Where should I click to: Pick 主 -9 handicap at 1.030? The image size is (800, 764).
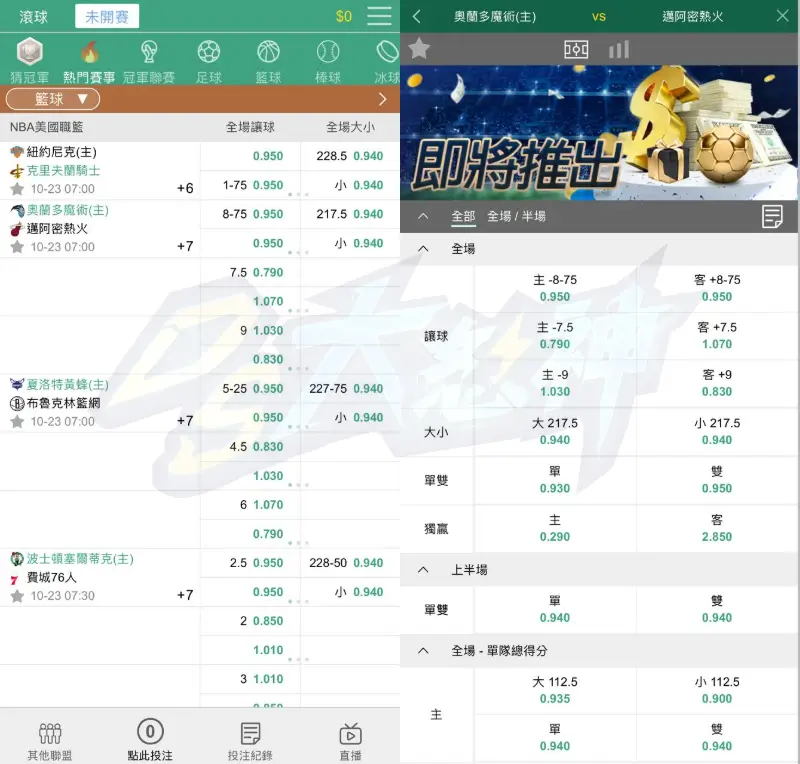(555, 383)
